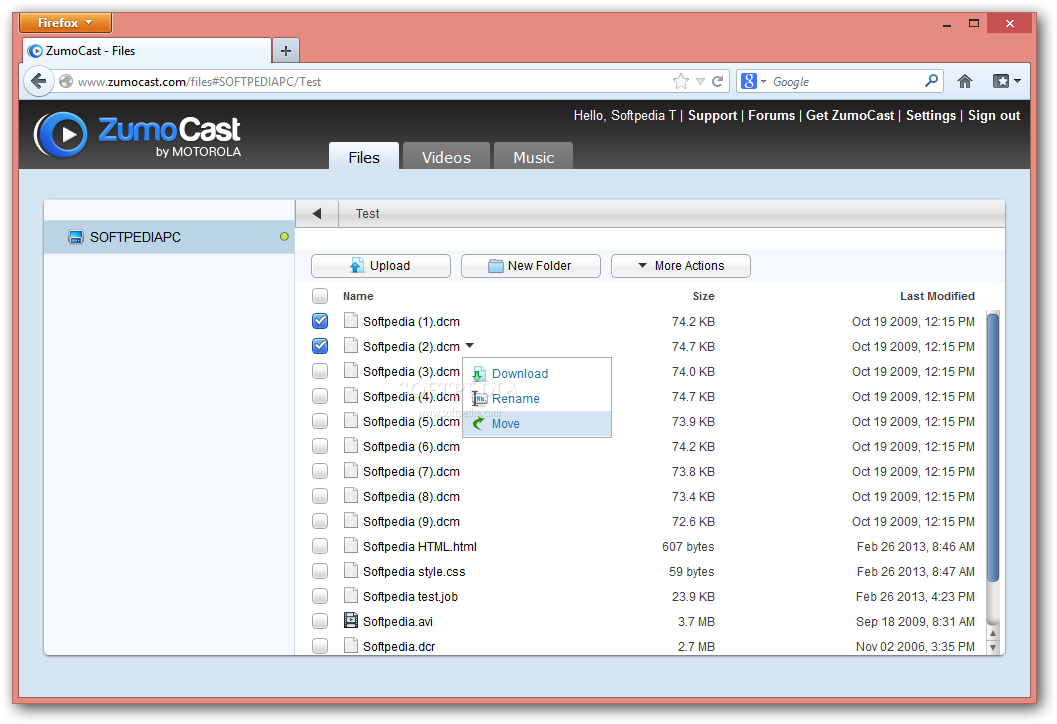The width and height of the screenshot is (1057, 724).
Task: Click dropdown arrow next to Softpedia (2).dcm
Action: tap(470, 345)
